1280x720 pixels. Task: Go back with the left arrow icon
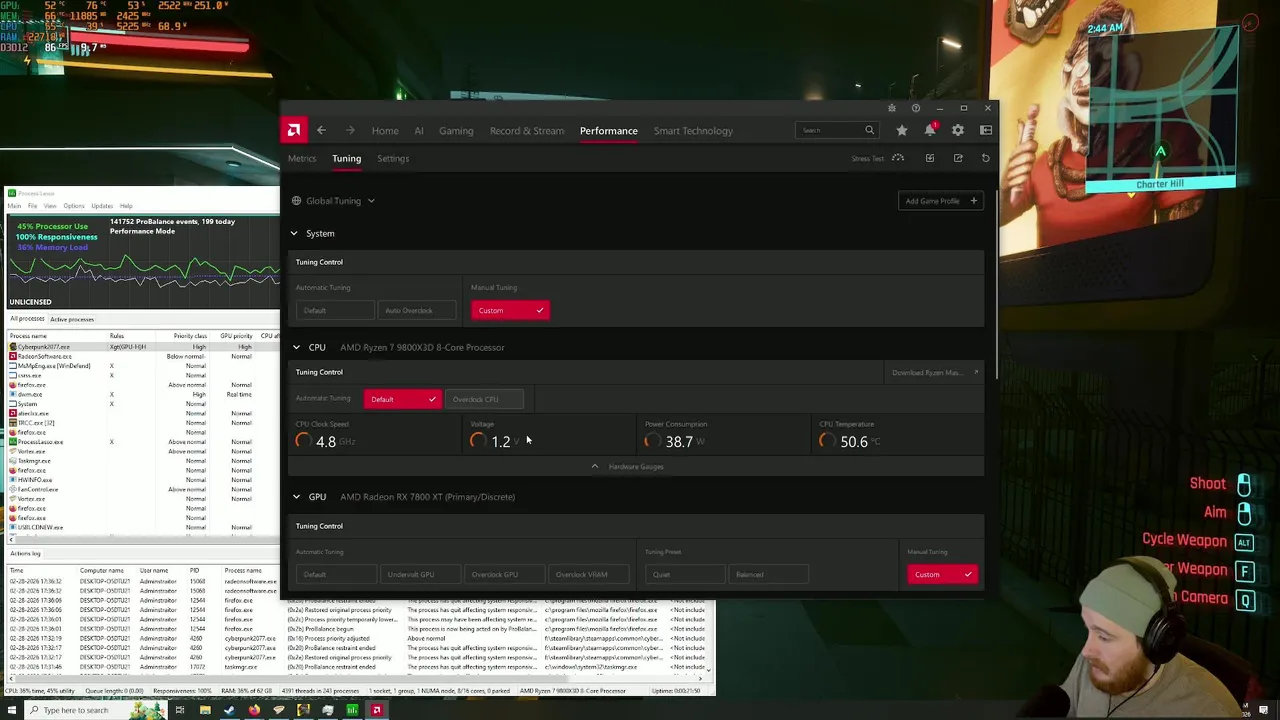pos(321,130)
